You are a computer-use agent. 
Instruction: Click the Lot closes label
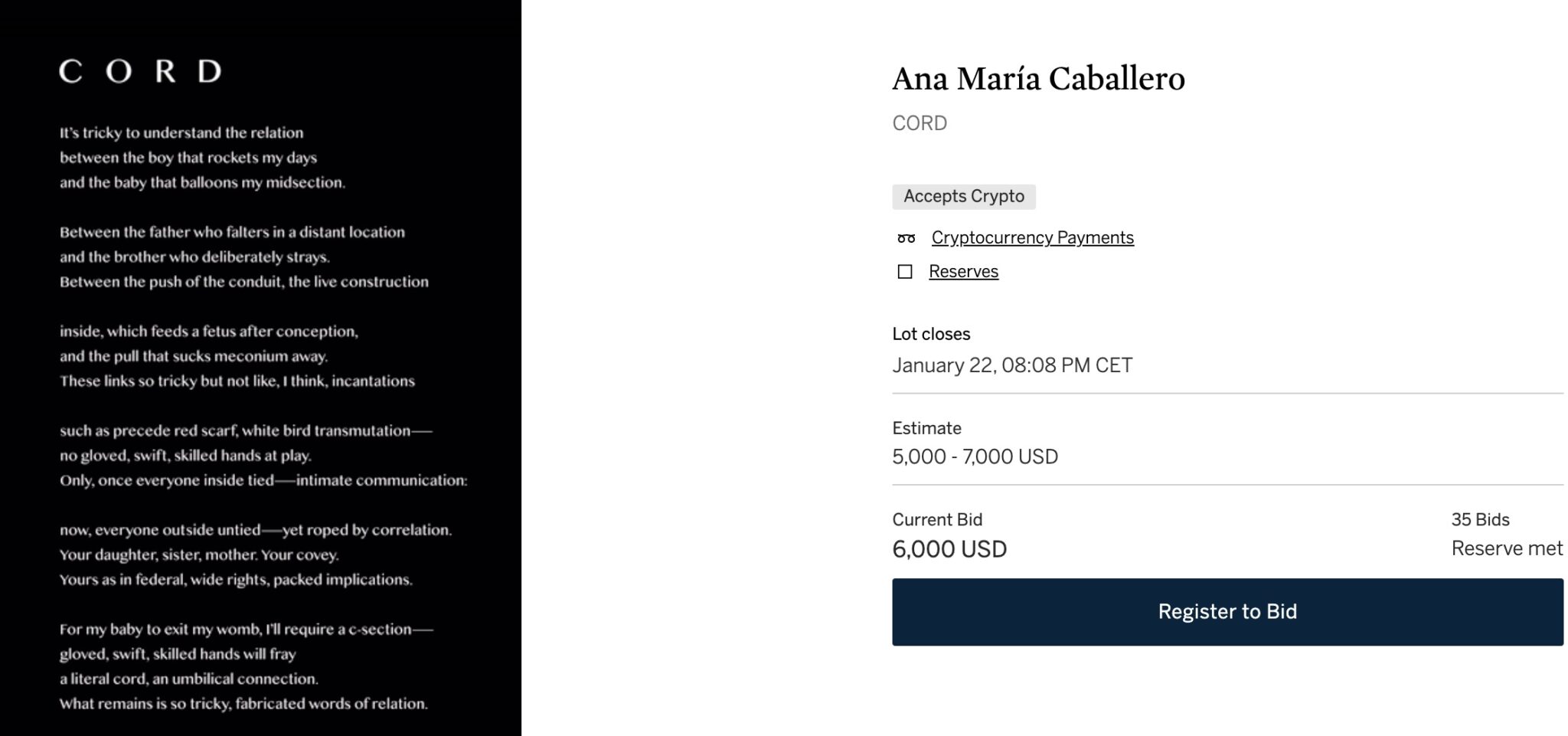pos(931,334)
